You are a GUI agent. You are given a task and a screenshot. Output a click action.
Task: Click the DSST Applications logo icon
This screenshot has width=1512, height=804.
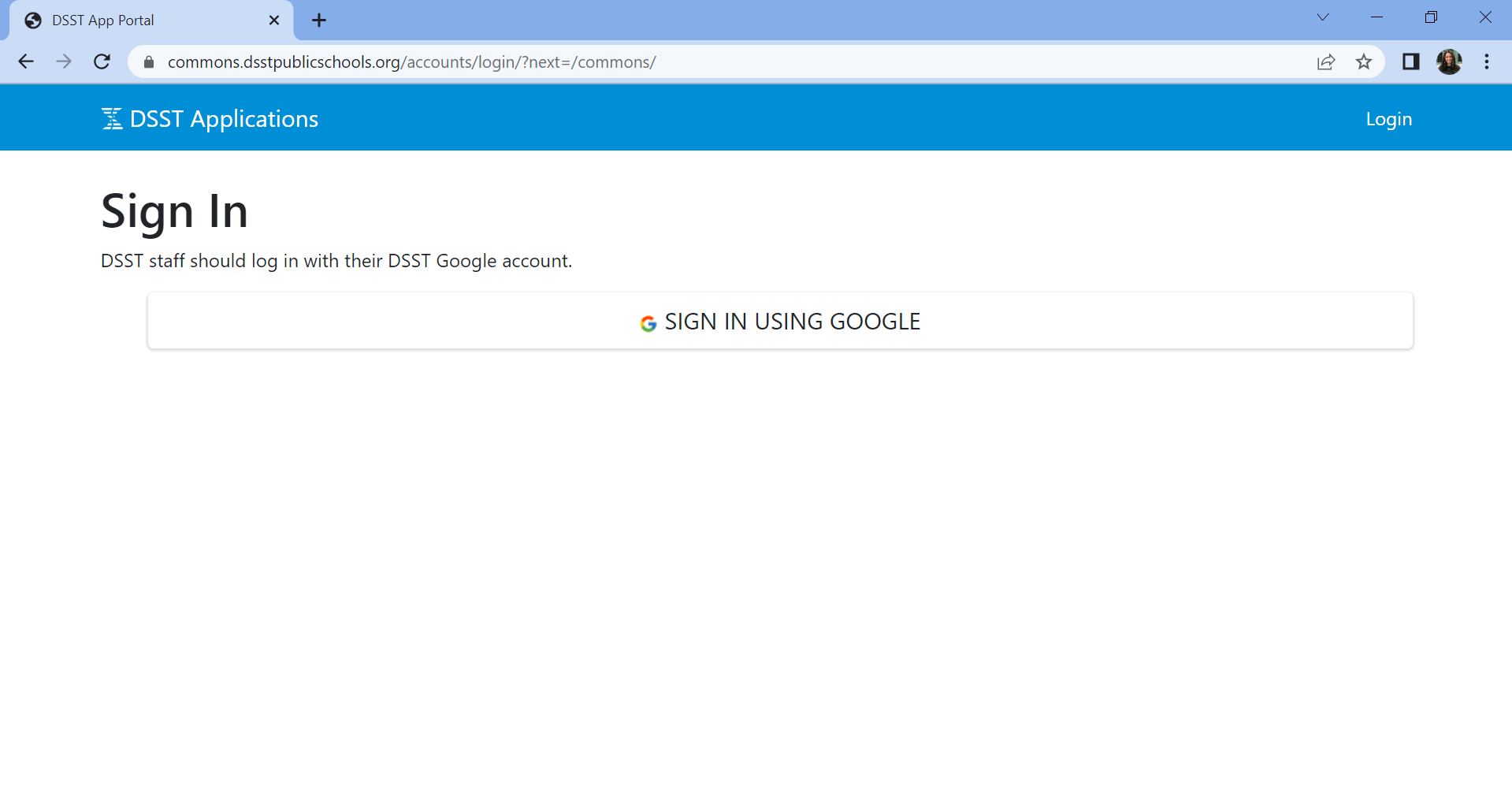coord(112,119)
